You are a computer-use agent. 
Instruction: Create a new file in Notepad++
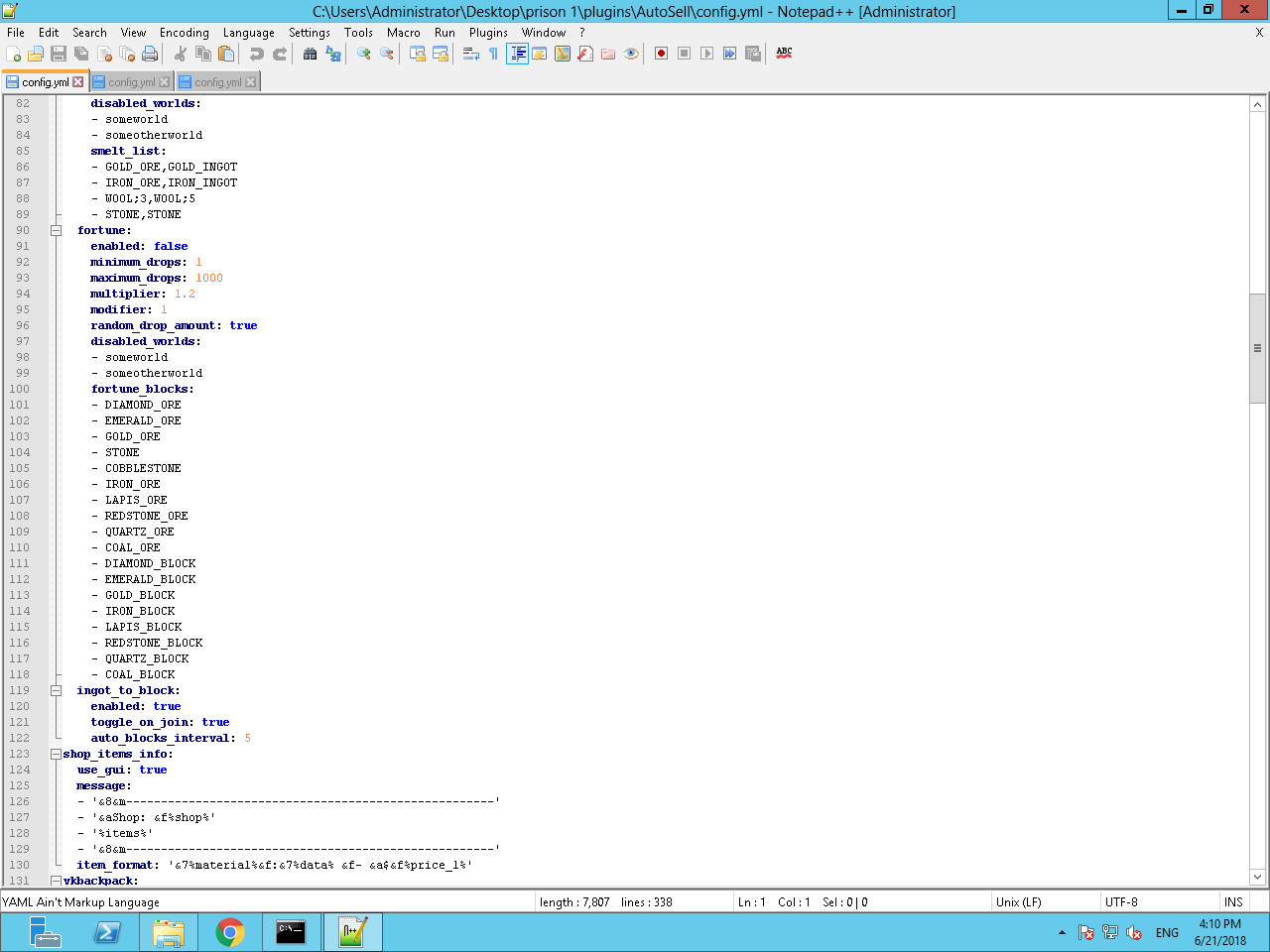pos(13,54)
